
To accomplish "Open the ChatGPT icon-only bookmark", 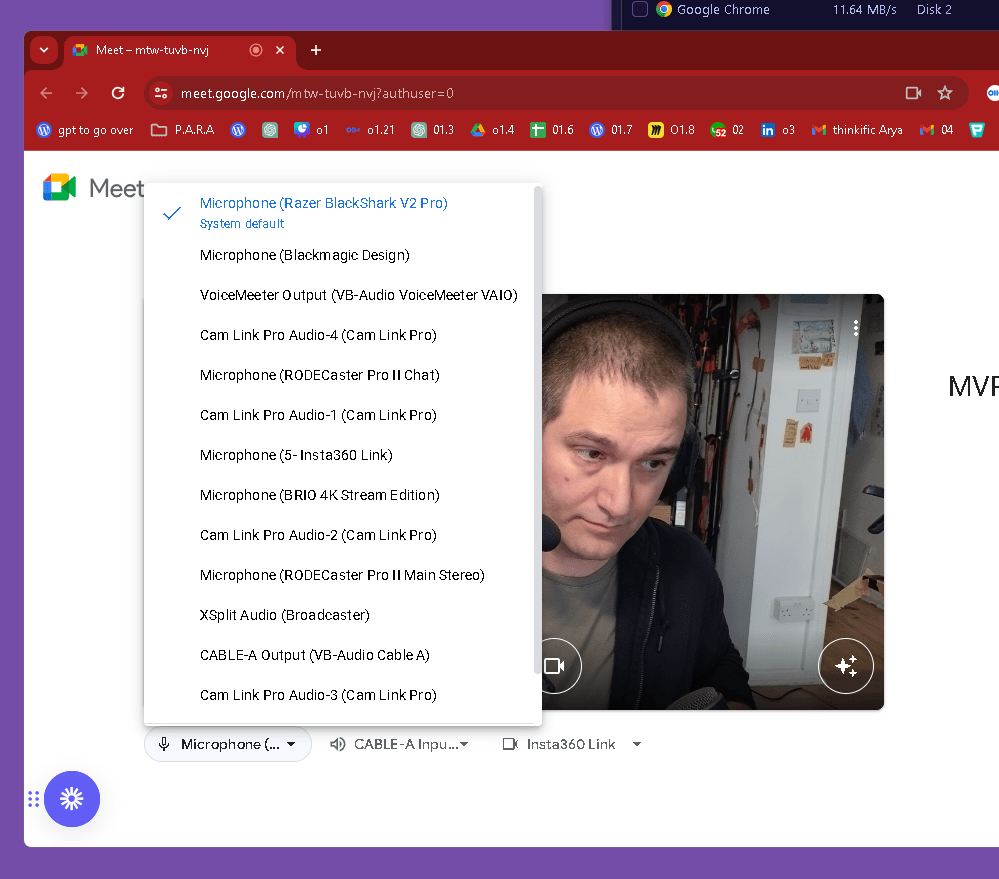I will (270, 131).
